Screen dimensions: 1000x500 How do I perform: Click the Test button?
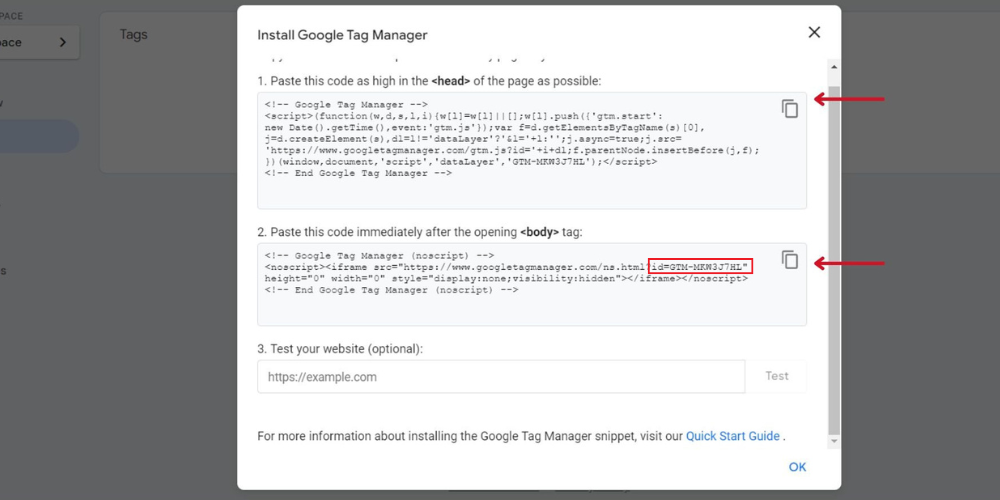point(777,376)
